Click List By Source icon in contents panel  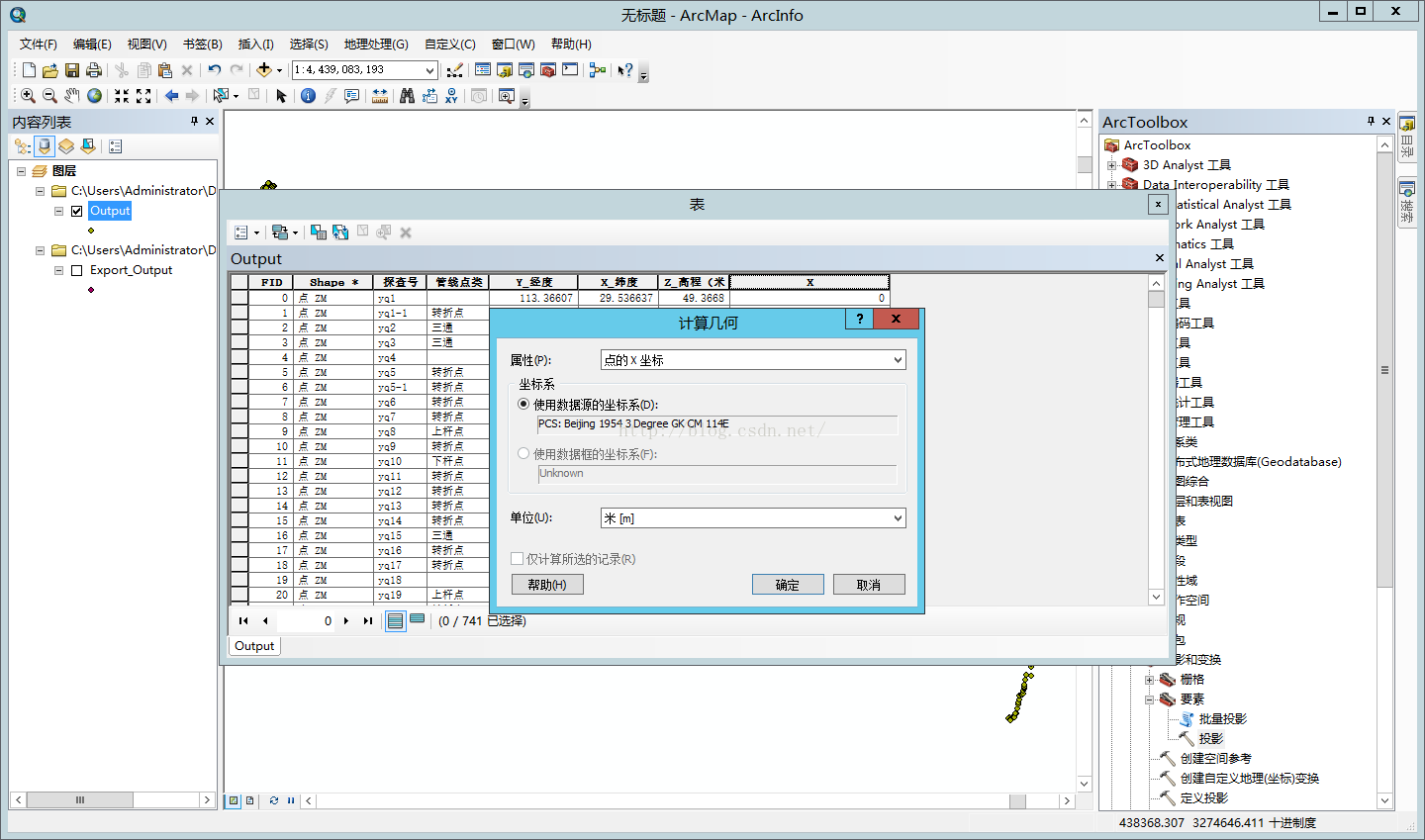tap(45, 146)
